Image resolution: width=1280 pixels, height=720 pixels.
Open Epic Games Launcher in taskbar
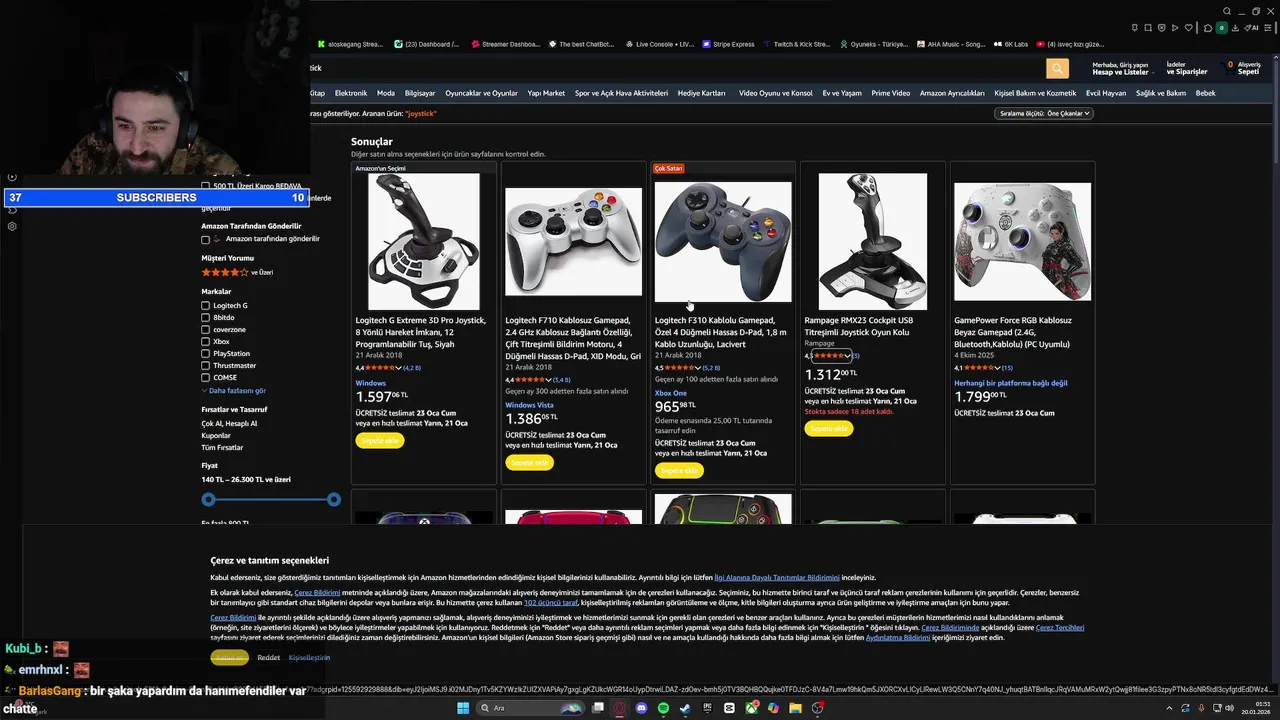(x=707, y=708)
